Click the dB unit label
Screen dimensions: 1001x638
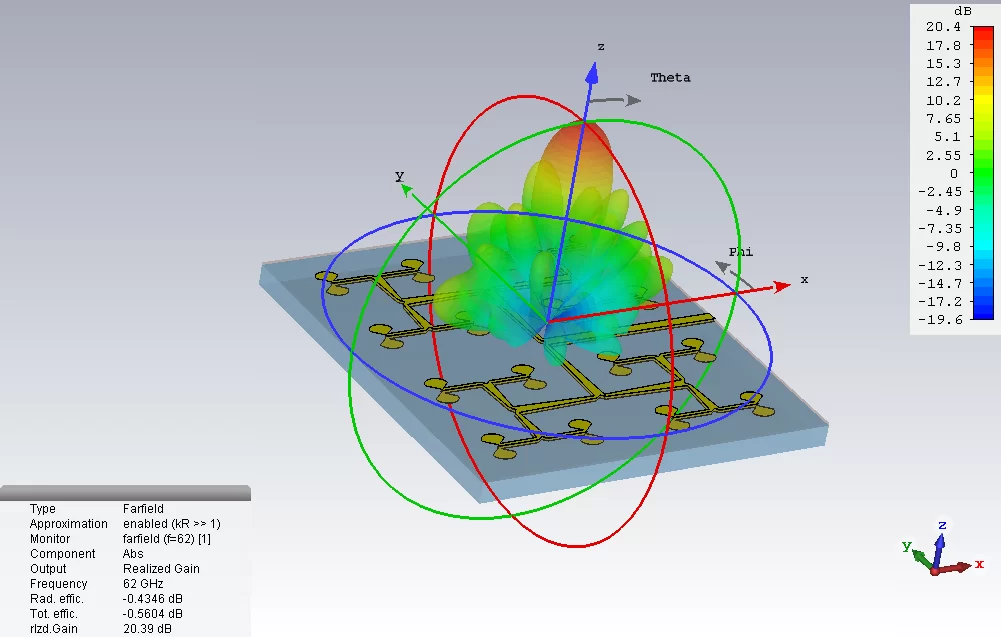tap(963, 11)
